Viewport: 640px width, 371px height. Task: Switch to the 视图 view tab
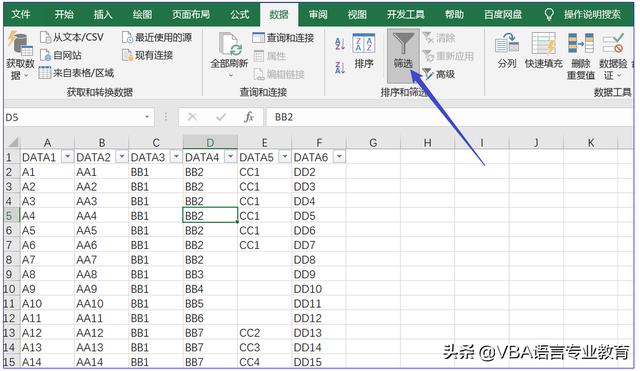(x=357, y=15)
